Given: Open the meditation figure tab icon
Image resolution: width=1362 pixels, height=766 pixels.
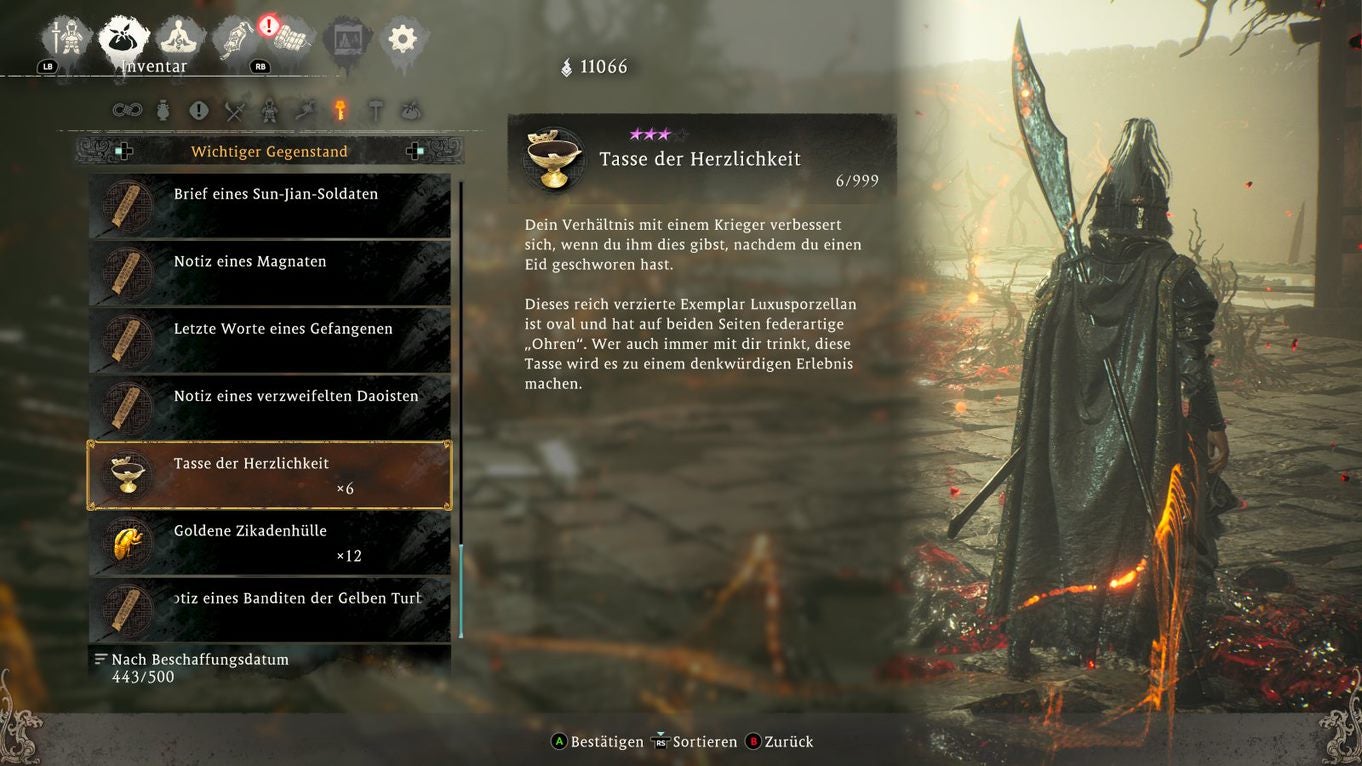Looking at the screenshot, I should tap(180, 38).
